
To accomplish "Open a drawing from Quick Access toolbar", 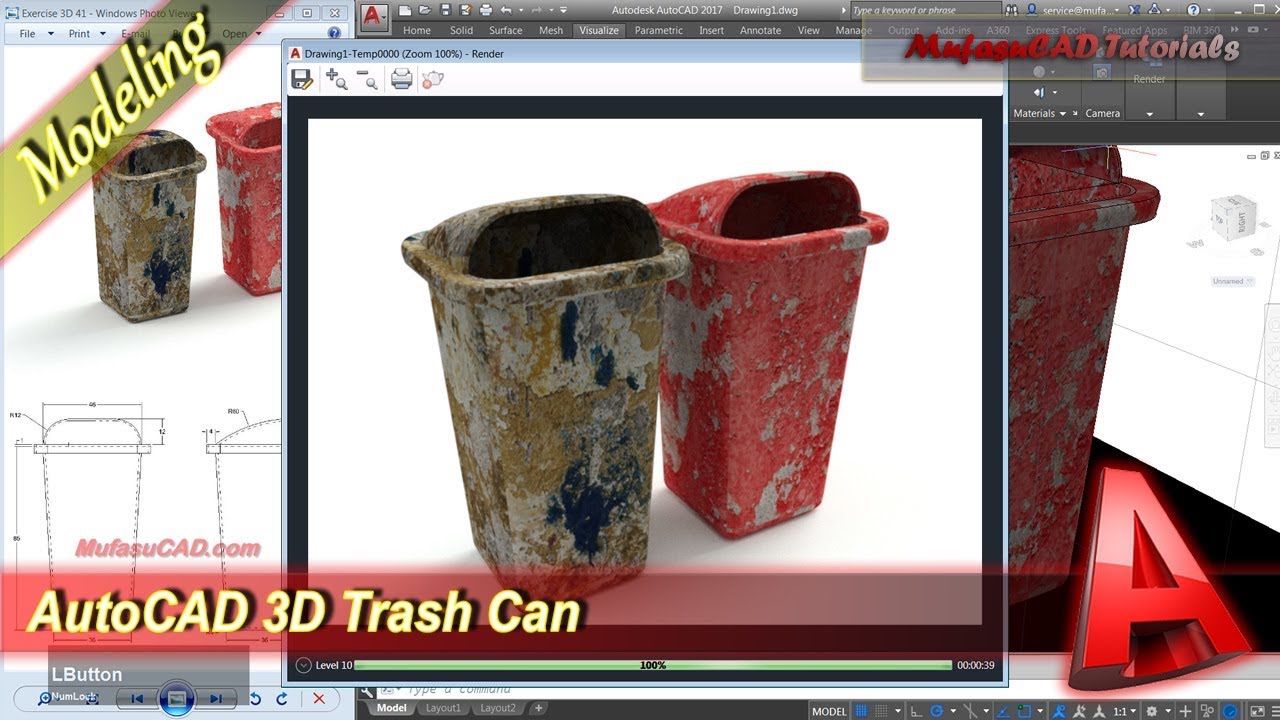I will pyautogui.click(x=425, y=10).
